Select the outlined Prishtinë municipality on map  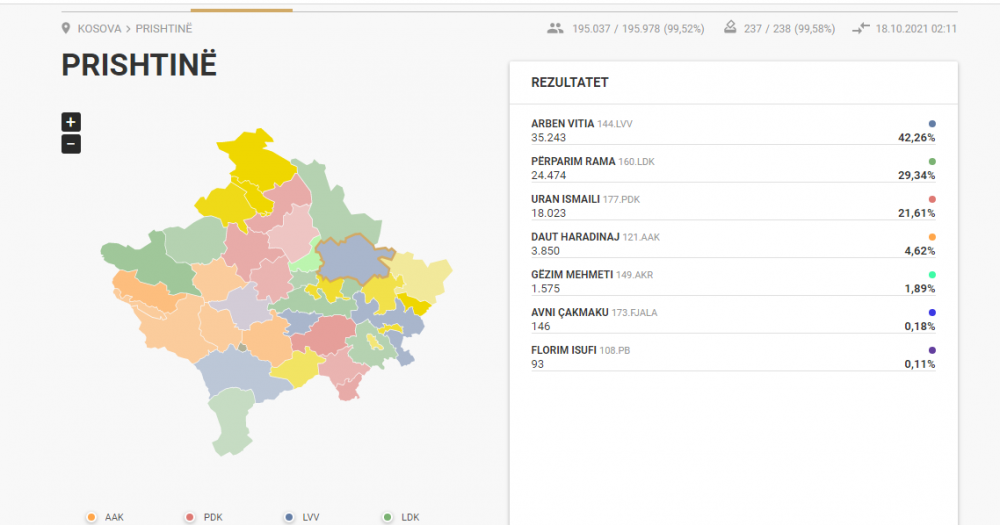(352, 258)
